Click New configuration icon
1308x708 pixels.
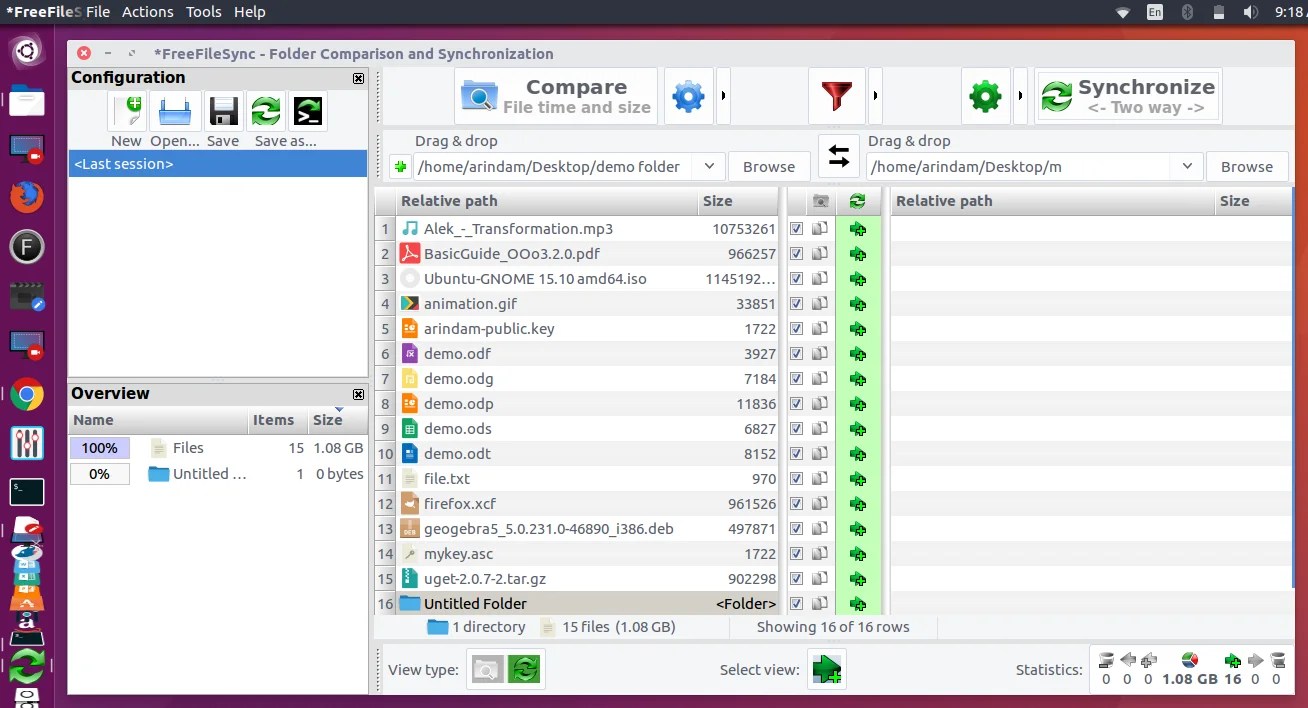127,111
